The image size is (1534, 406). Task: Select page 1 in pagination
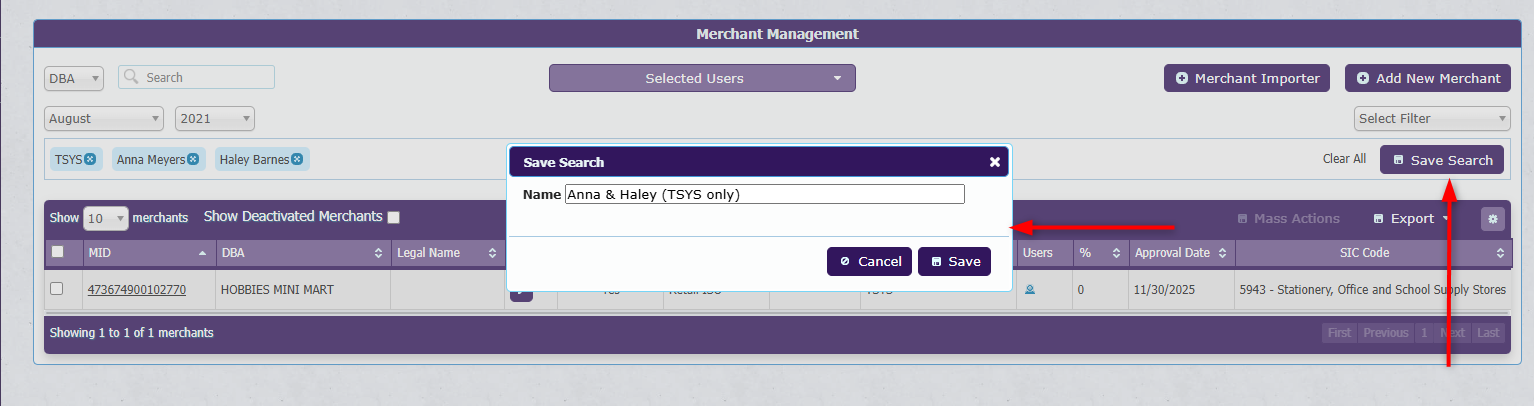(x=1424, y=333)
